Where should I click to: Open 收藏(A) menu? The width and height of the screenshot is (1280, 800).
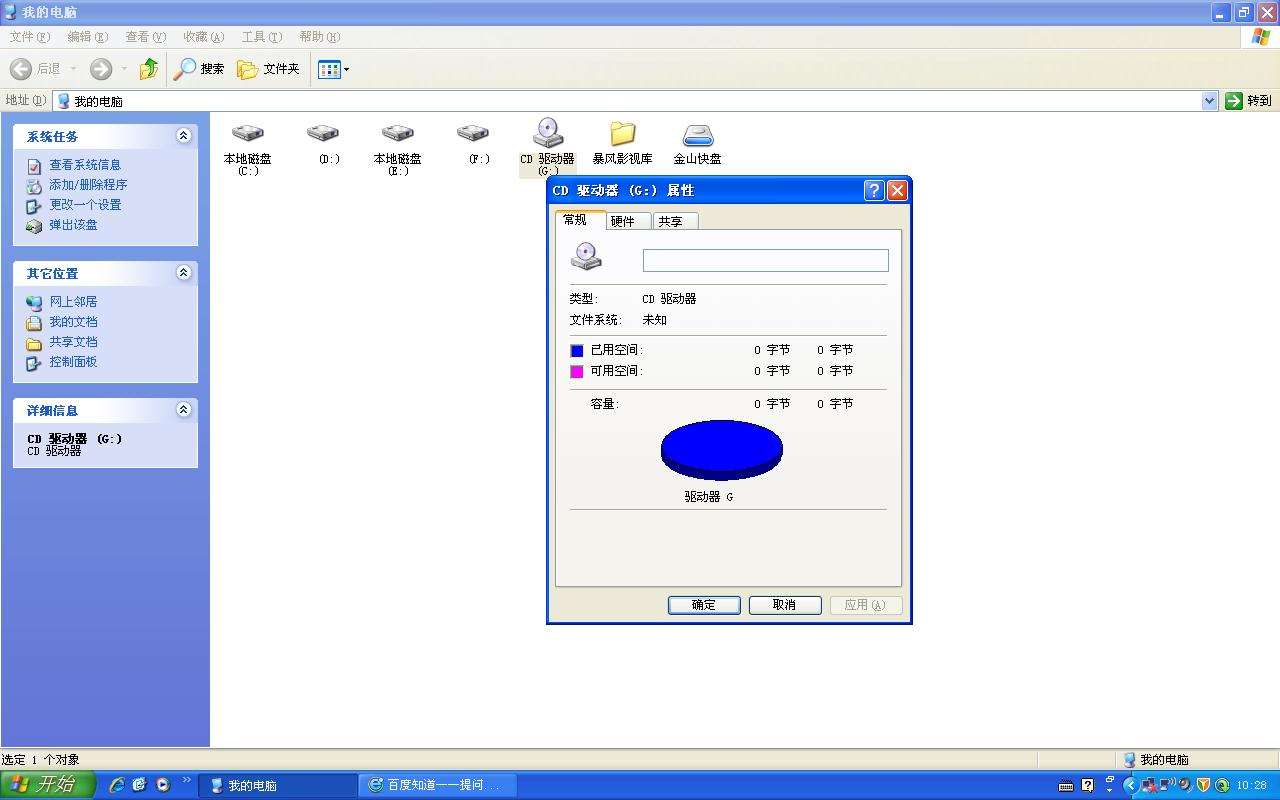(x=203, y=37)
